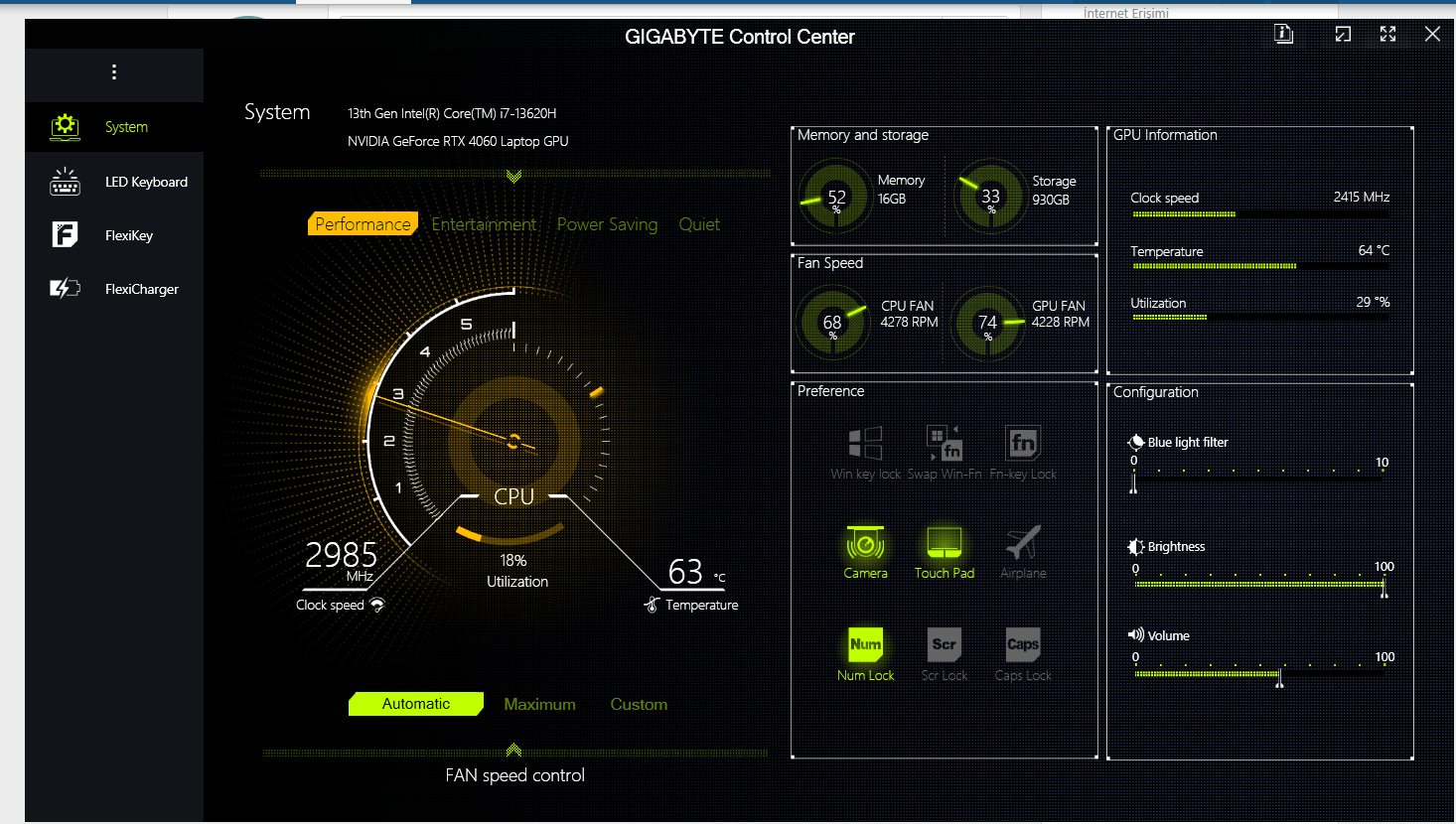Click the System gear icon in sidebar
Screen dimensions: 1456x824
[65, 126]
